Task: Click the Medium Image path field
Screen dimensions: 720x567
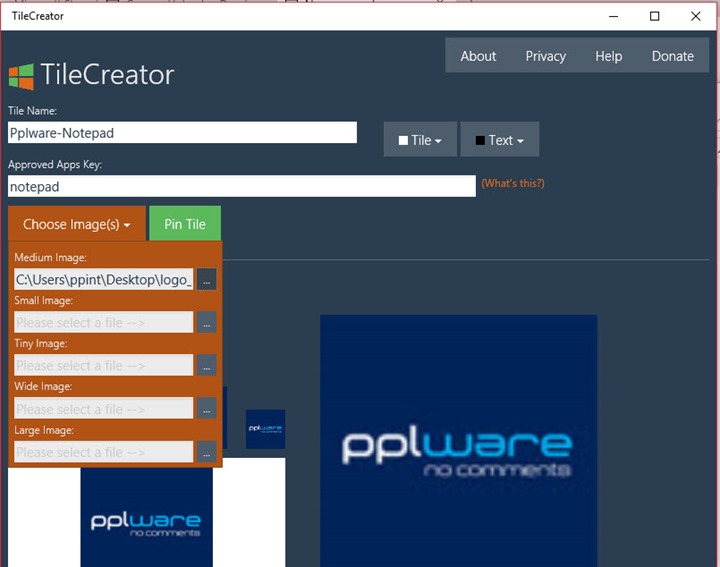Action: 103,279
